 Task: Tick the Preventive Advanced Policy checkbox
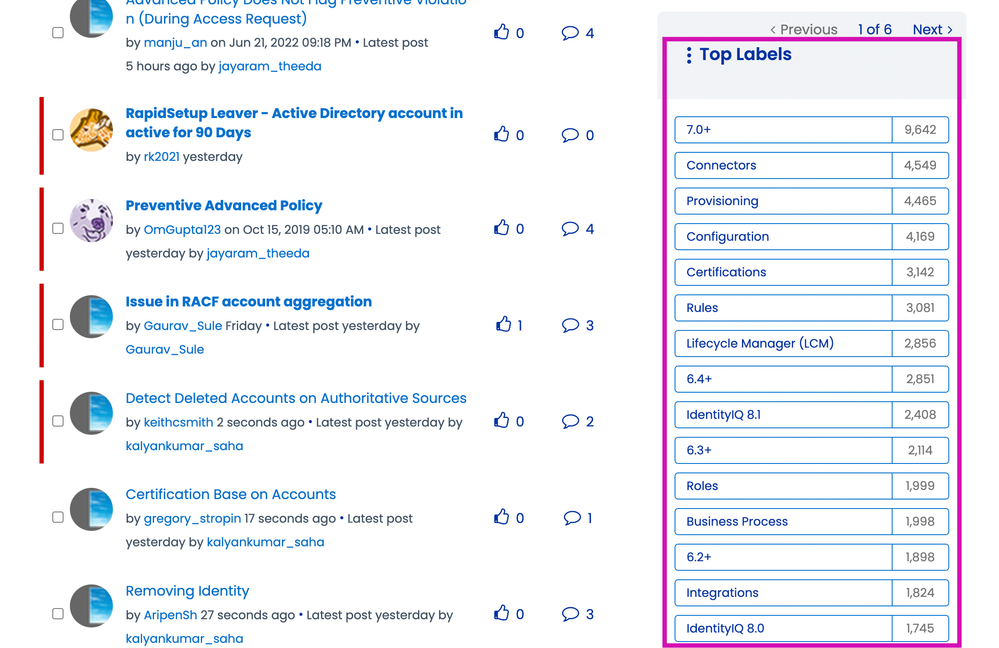coord(58,229)
